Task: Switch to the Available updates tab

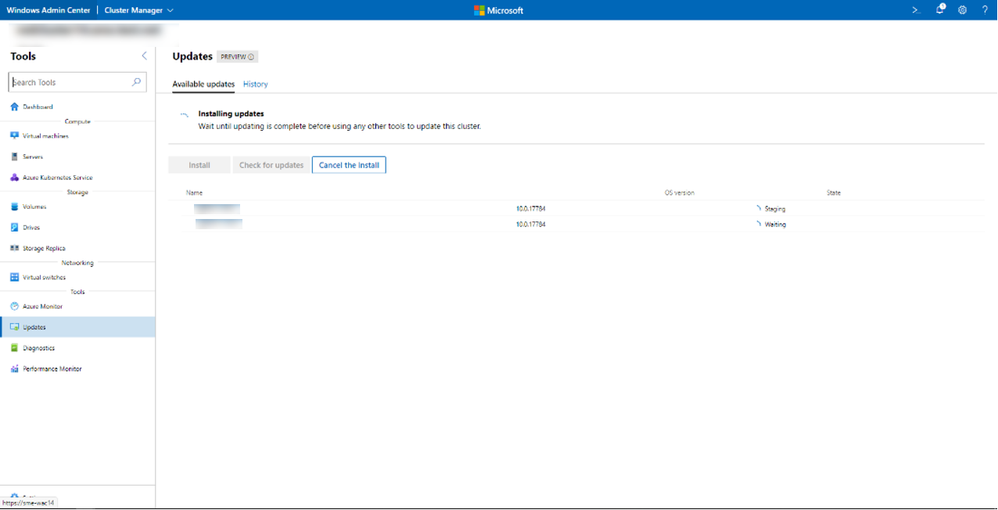Action: click(x=204, y=84)
